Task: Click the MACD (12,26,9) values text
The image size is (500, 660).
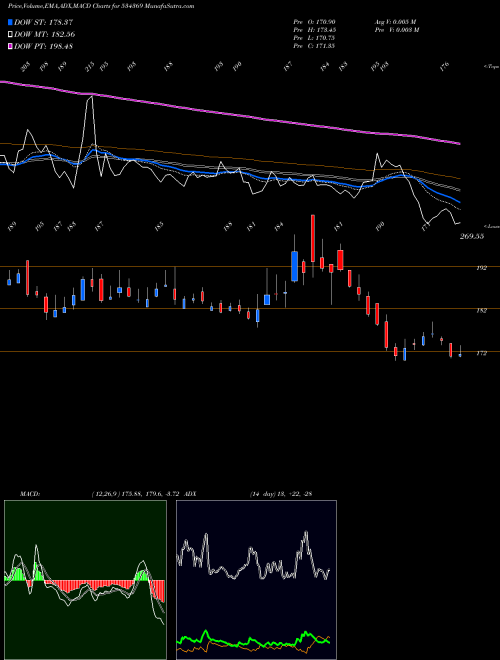Action: click(136, 493)
